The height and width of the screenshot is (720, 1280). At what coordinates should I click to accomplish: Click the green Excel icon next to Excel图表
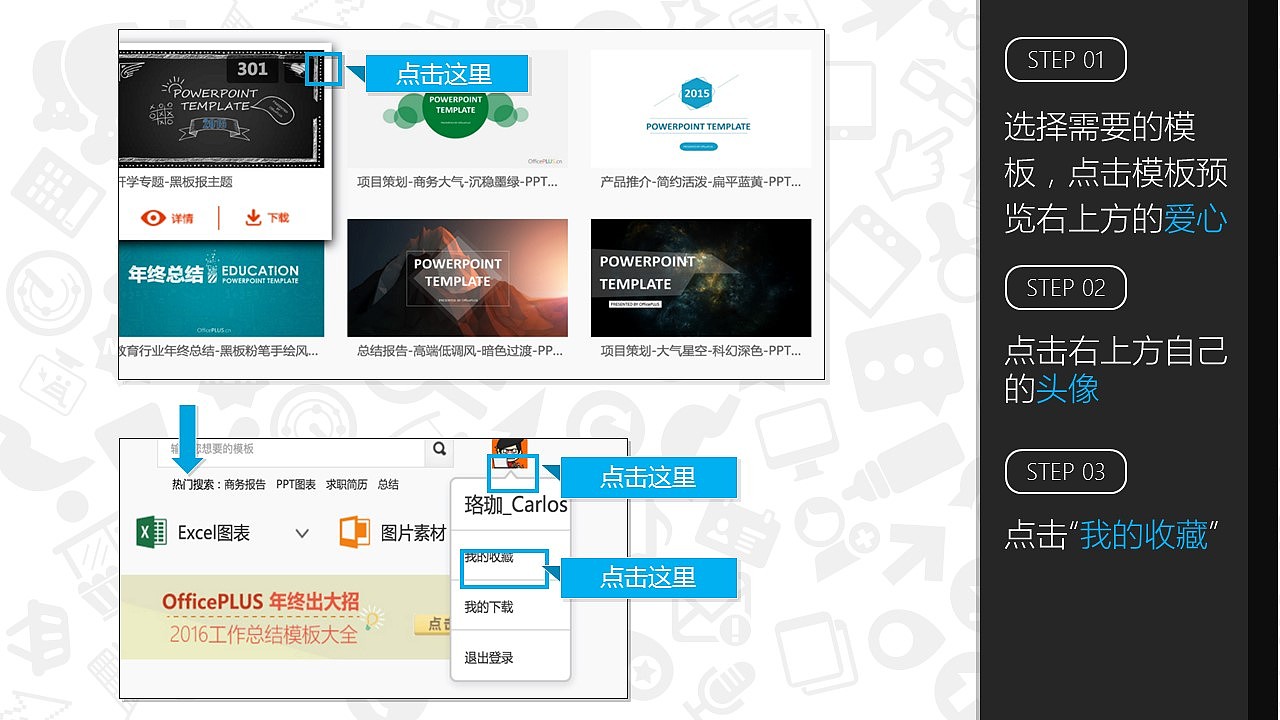[150, 532]
